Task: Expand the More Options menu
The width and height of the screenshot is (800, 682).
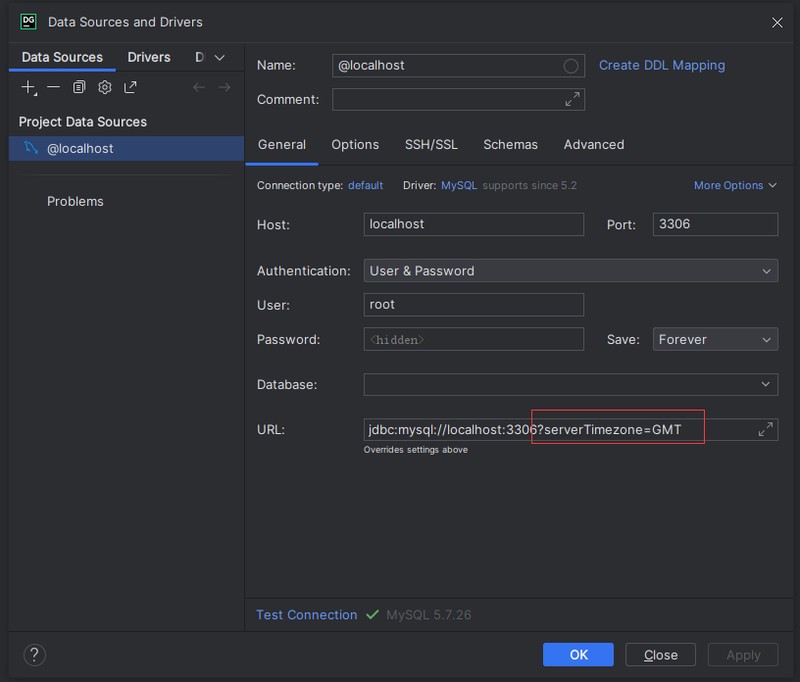Action: (735, 186)
